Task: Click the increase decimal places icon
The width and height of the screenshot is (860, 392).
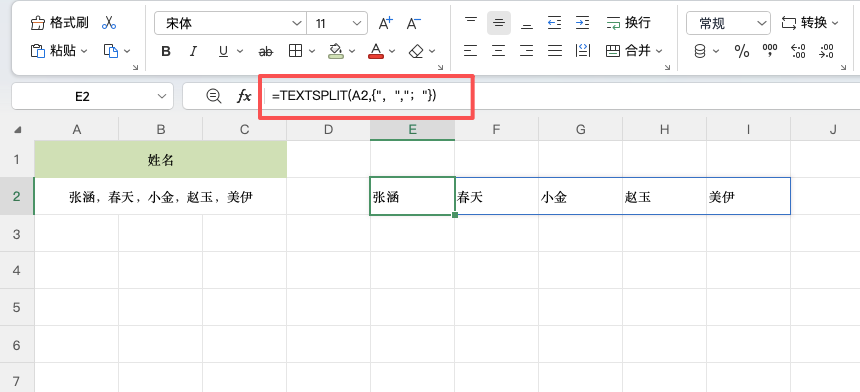Action: (798, 52)
